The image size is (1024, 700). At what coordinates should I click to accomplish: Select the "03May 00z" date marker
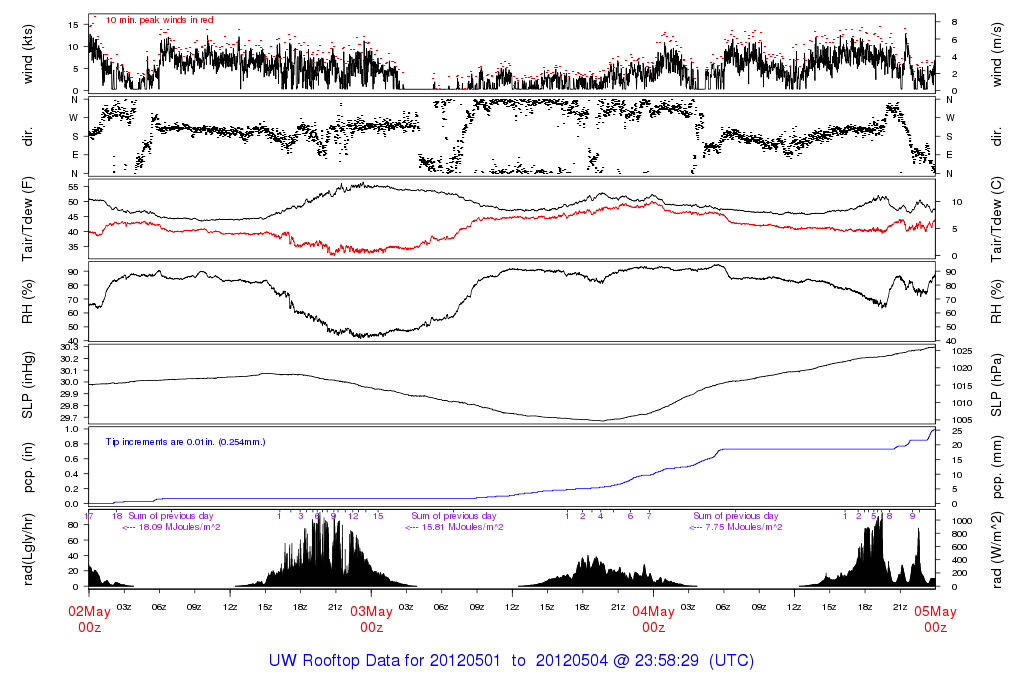[372, 619]
